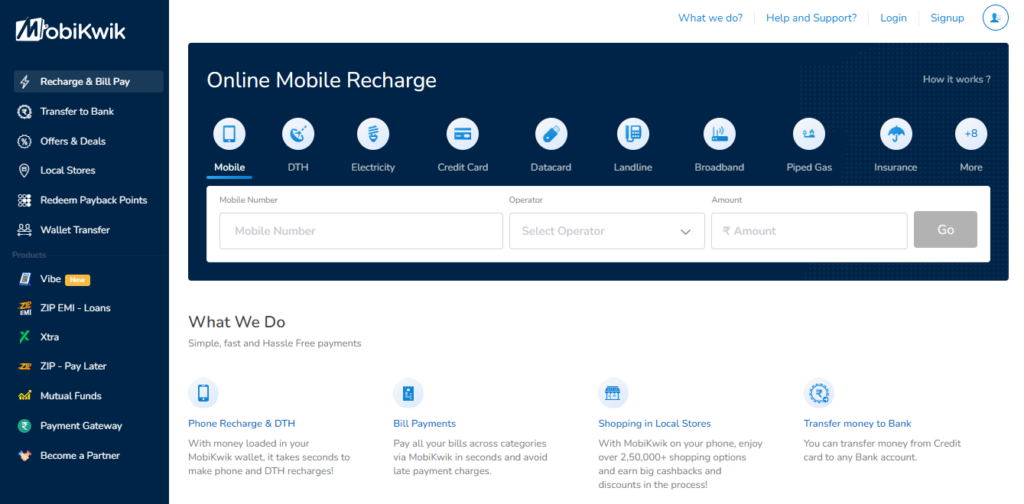Image resolution: width=1024 pixels, height=504 pixels.
Task: Click the grey Go button
Action: [x=946, y=230]
